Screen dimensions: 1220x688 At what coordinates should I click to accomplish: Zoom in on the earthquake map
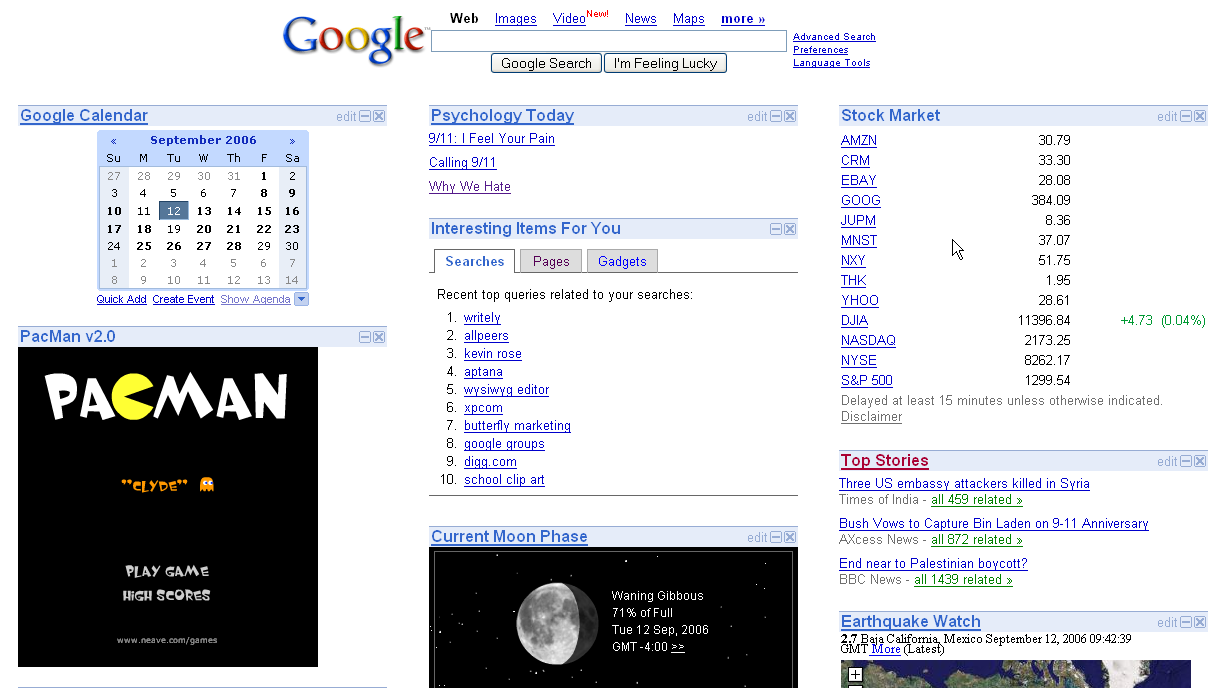[855, 675]
